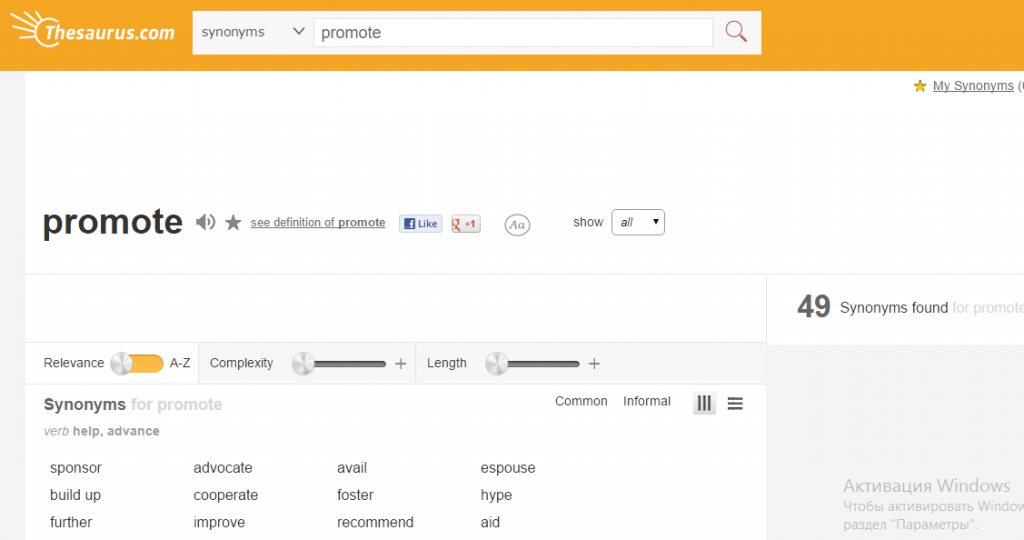Open the show 'all' dropdown
Screen dimensions: 1024x540
(638, 222)
